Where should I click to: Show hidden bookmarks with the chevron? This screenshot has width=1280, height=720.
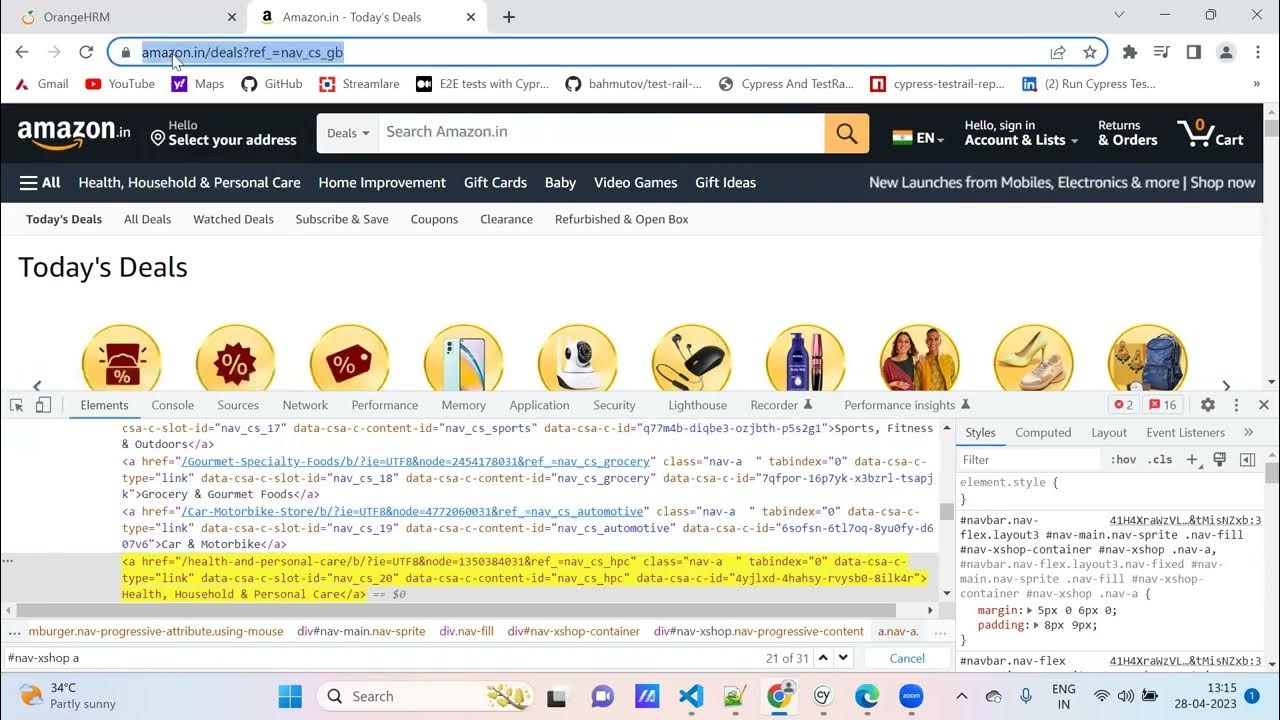1257,84
